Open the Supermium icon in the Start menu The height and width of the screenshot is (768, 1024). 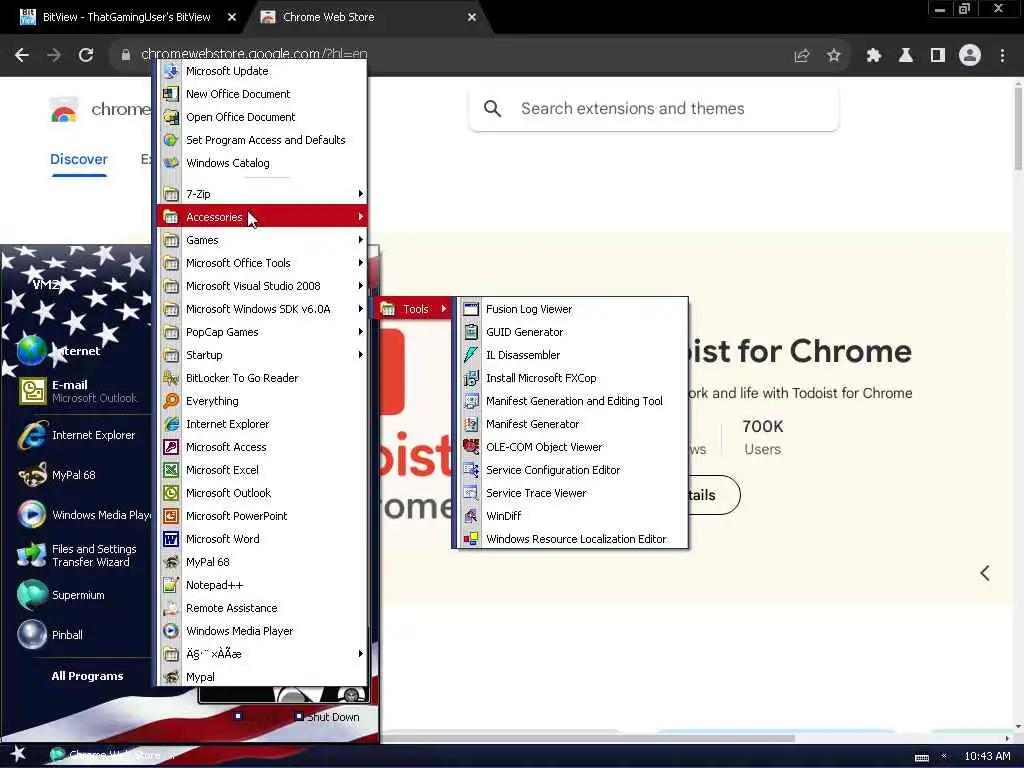(x=32, y=595)
